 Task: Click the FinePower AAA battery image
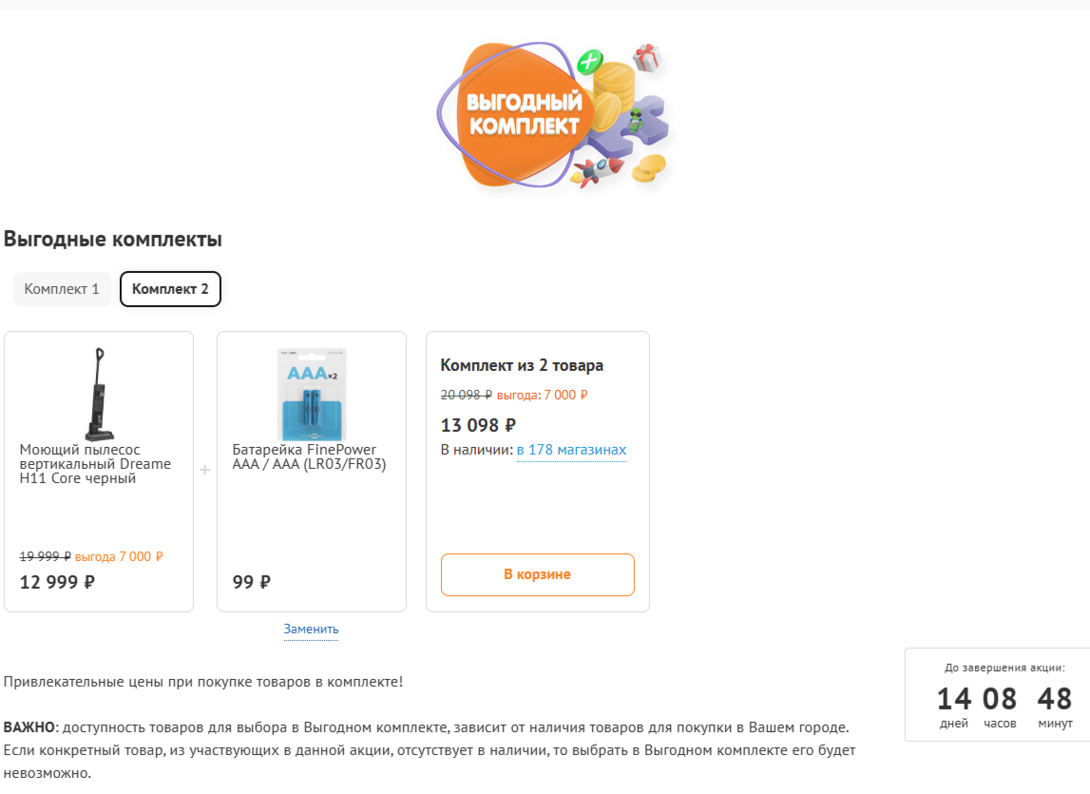pos(311,395)
